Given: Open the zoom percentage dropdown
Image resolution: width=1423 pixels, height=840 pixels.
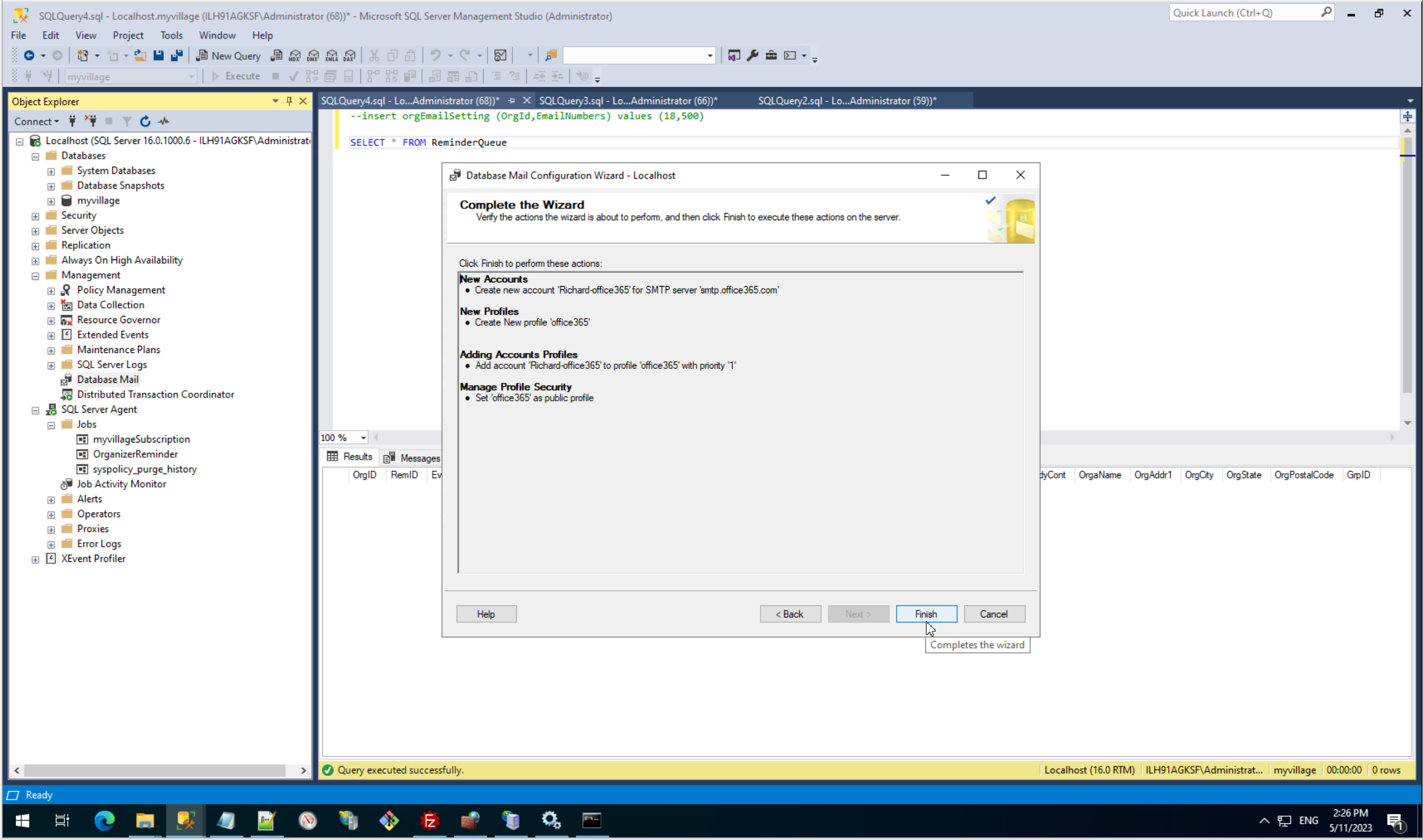Looking at the screenshot, I should click(x=363, y=438).
